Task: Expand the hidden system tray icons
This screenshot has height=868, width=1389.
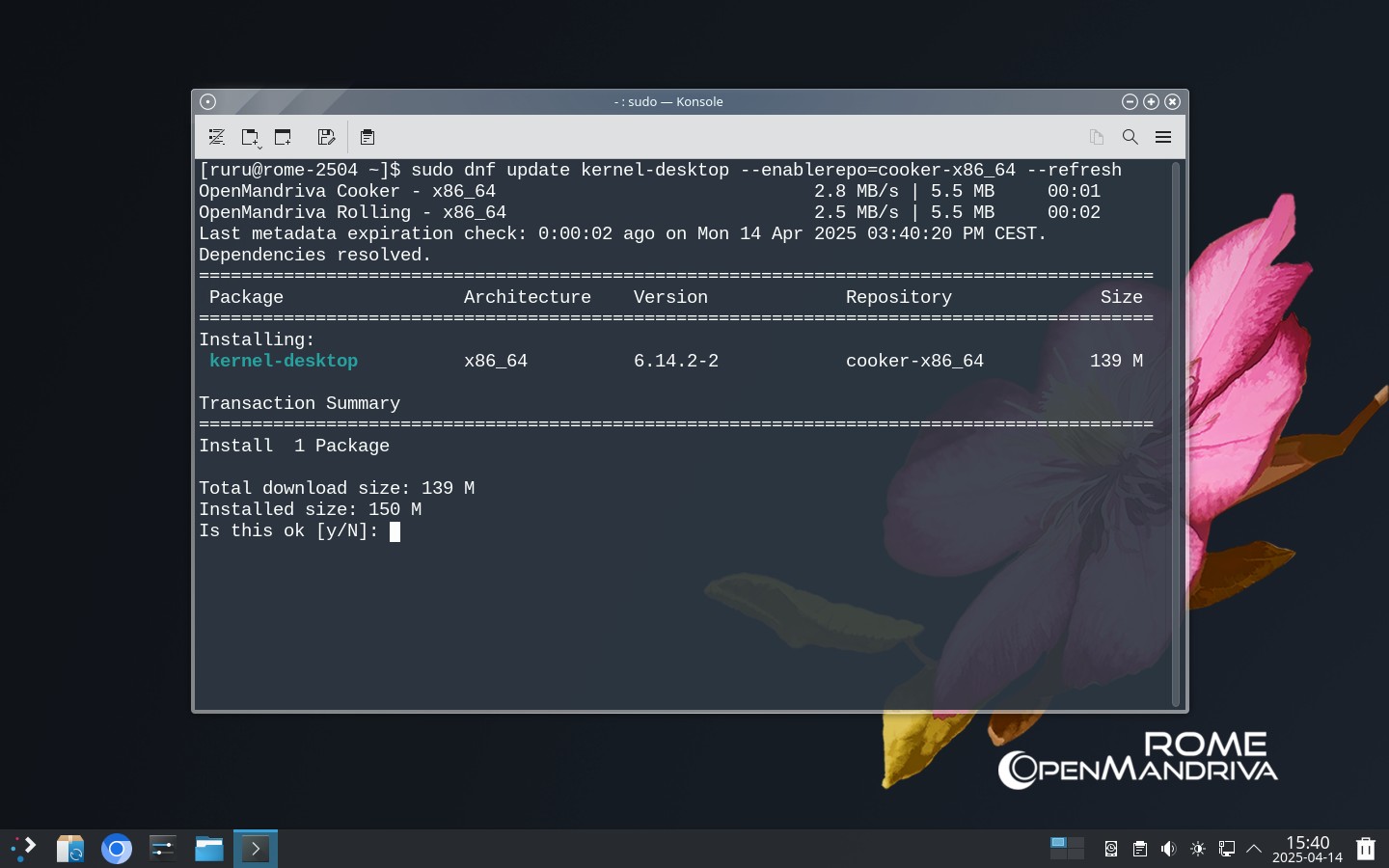Action: [1254, 849]
